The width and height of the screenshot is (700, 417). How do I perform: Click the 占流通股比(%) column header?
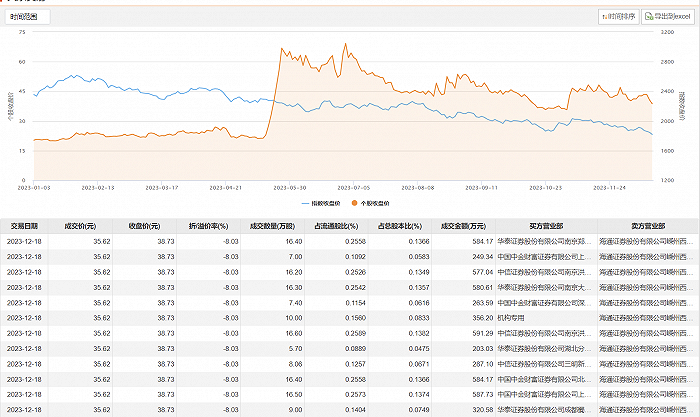click(x=336, y=226)
